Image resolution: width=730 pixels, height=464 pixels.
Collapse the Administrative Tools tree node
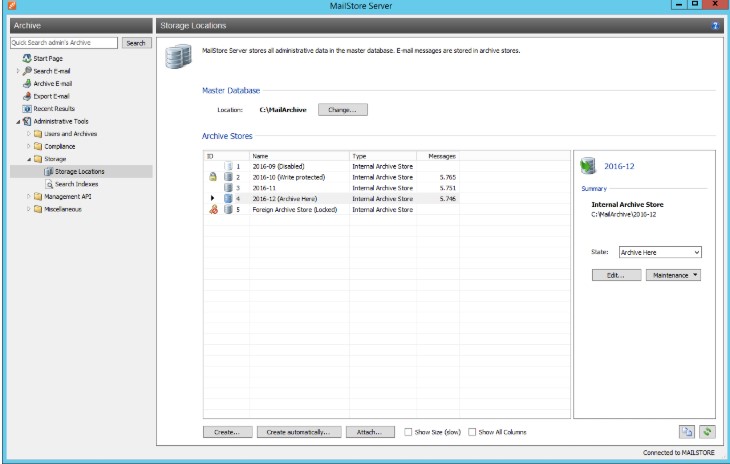click(18, 121)
